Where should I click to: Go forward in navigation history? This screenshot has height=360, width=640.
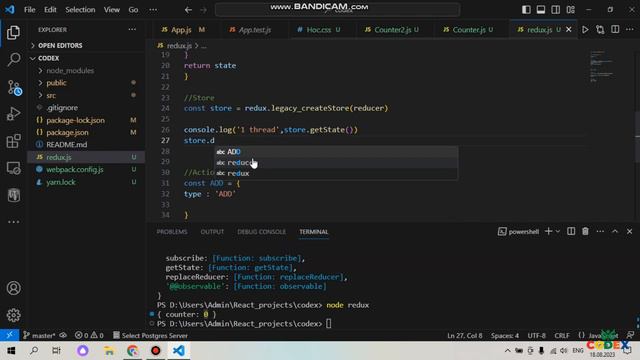(203, 10)
